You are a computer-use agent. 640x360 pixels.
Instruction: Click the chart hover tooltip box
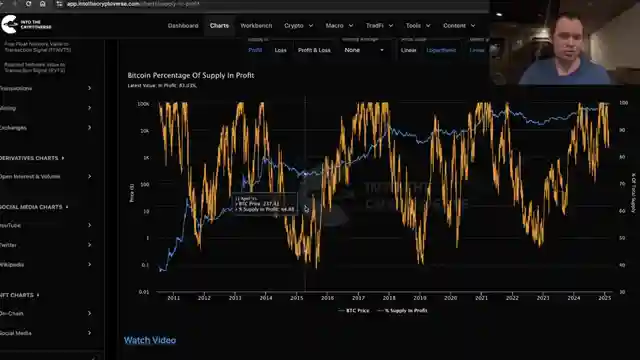[265, 204]
